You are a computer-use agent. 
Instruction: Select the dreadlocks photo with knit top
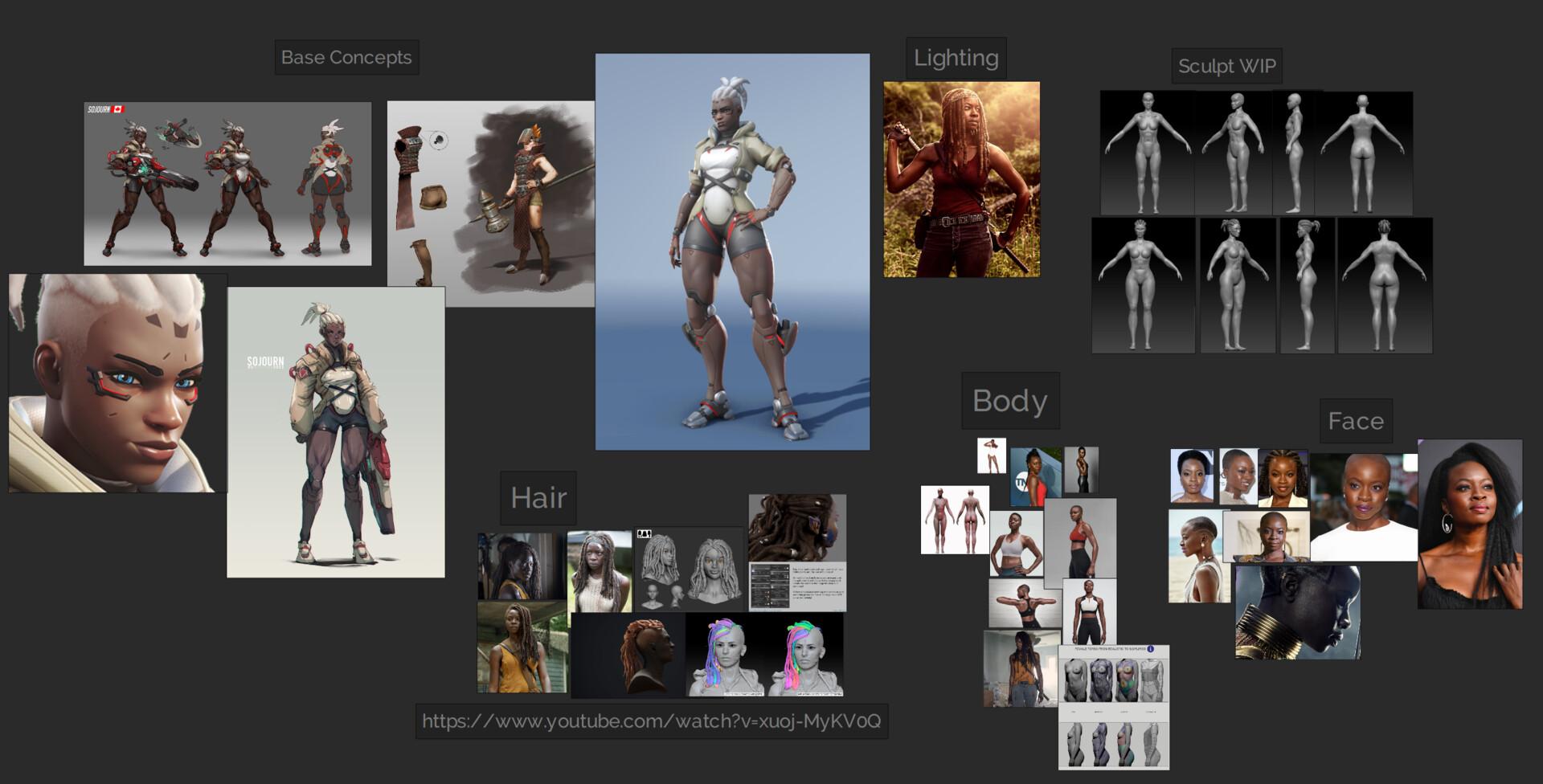pyautogui.click(x=600, y=571)
